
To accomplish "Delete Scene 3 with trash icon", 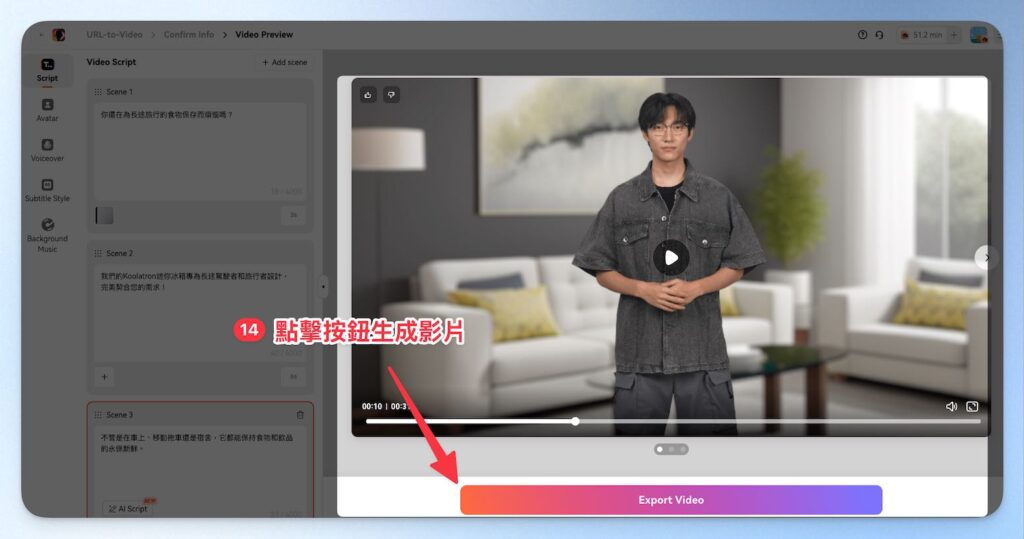I will coord(300,415).
